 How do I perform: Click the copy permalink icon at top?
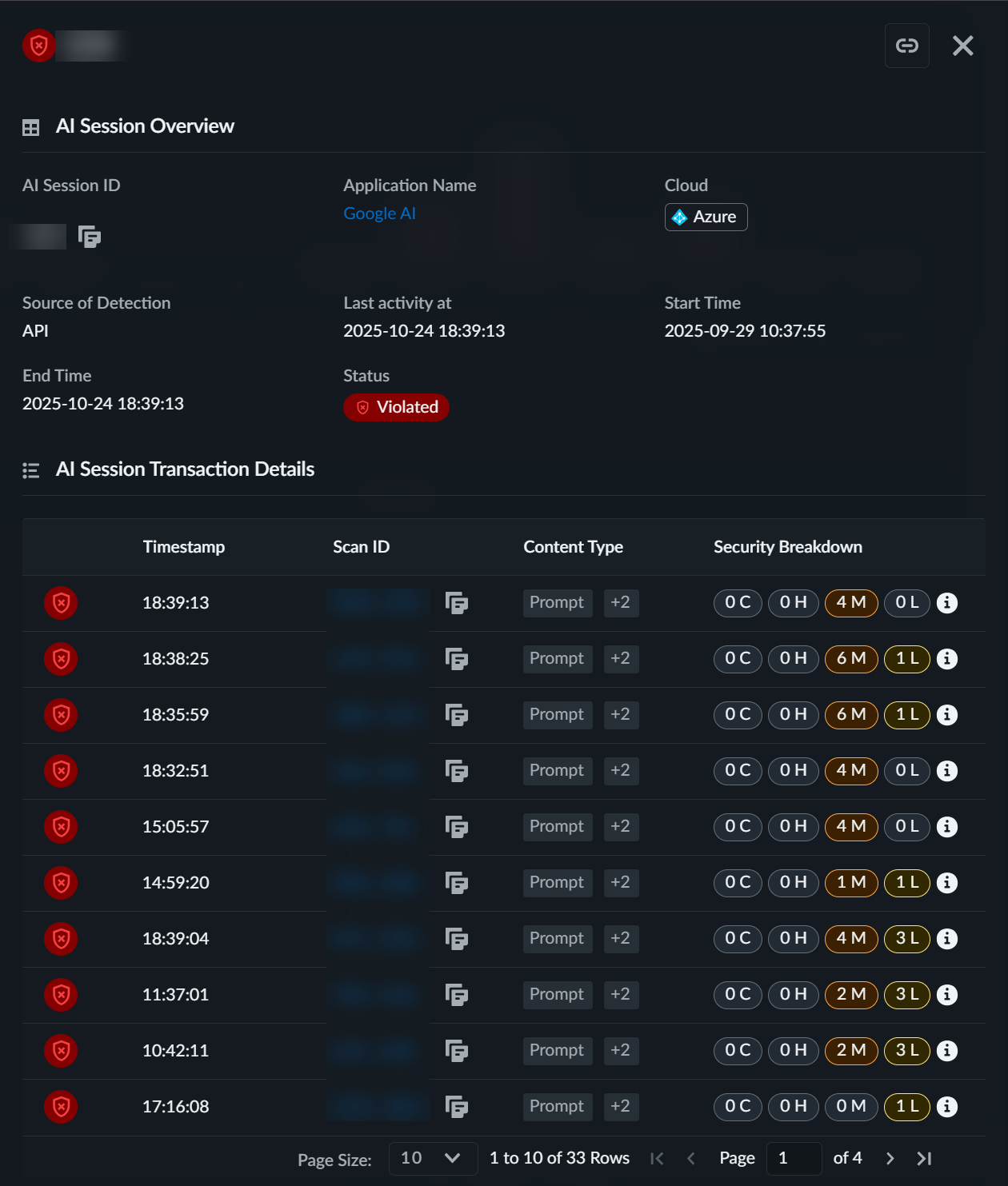coord(906,46)
